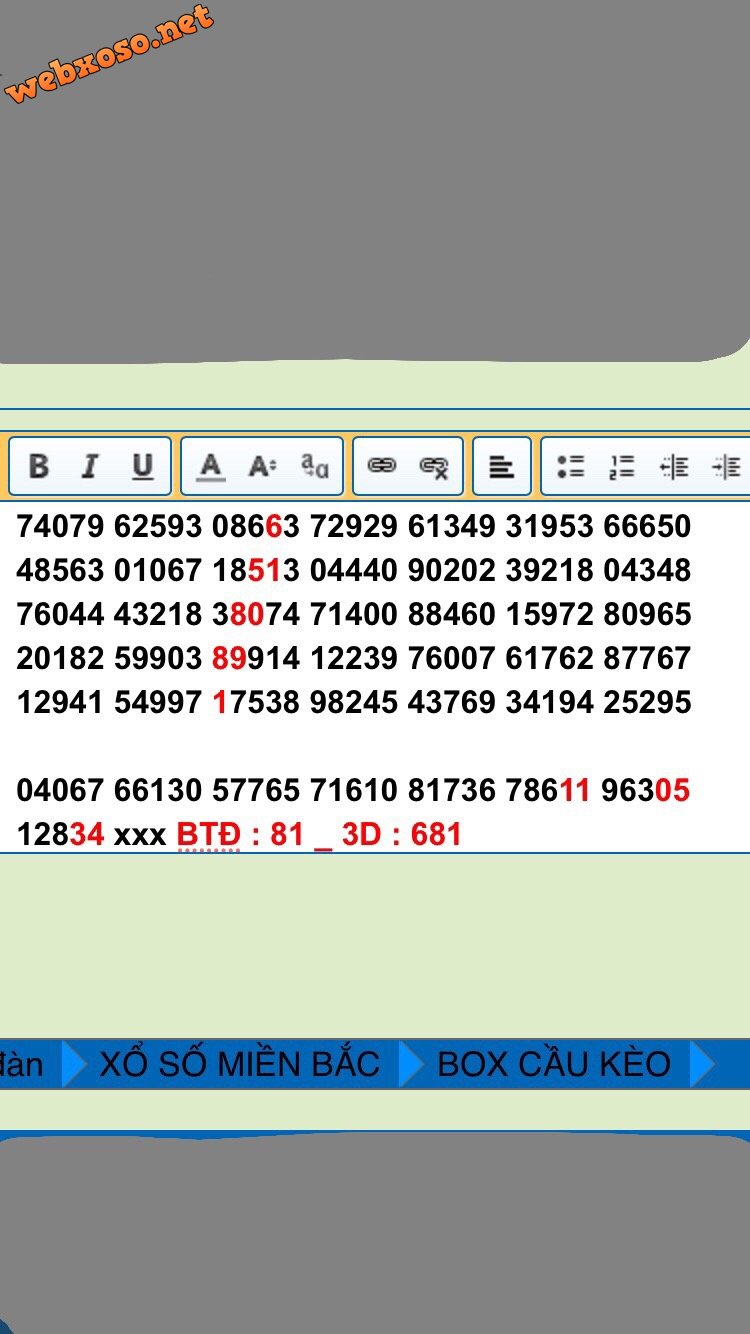The width and height of the screenshot is (750, 1334).
Task: Open the text alignment options
Action: click(x=501, y=466)
